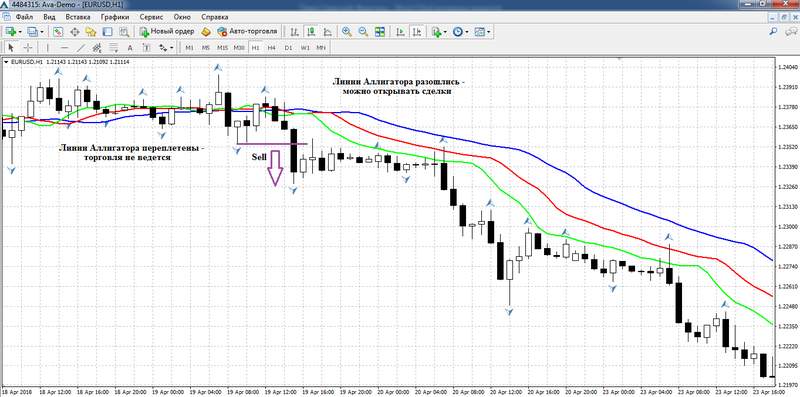Open the Графики menu
This screenshot has height=397, width=800.
(115, 17)
